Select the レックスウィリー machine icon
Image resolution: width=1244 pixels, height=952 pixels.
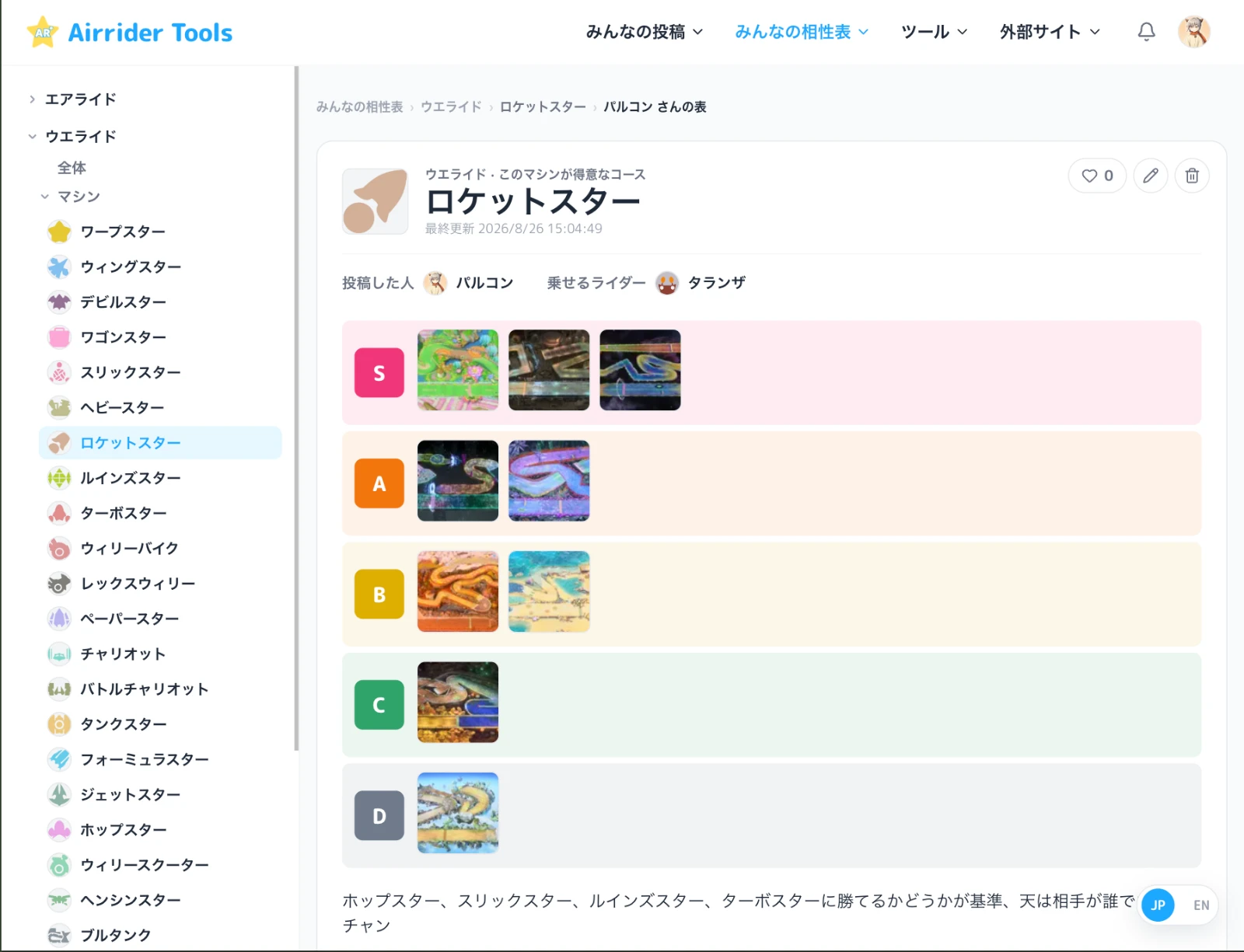point(59,584)
